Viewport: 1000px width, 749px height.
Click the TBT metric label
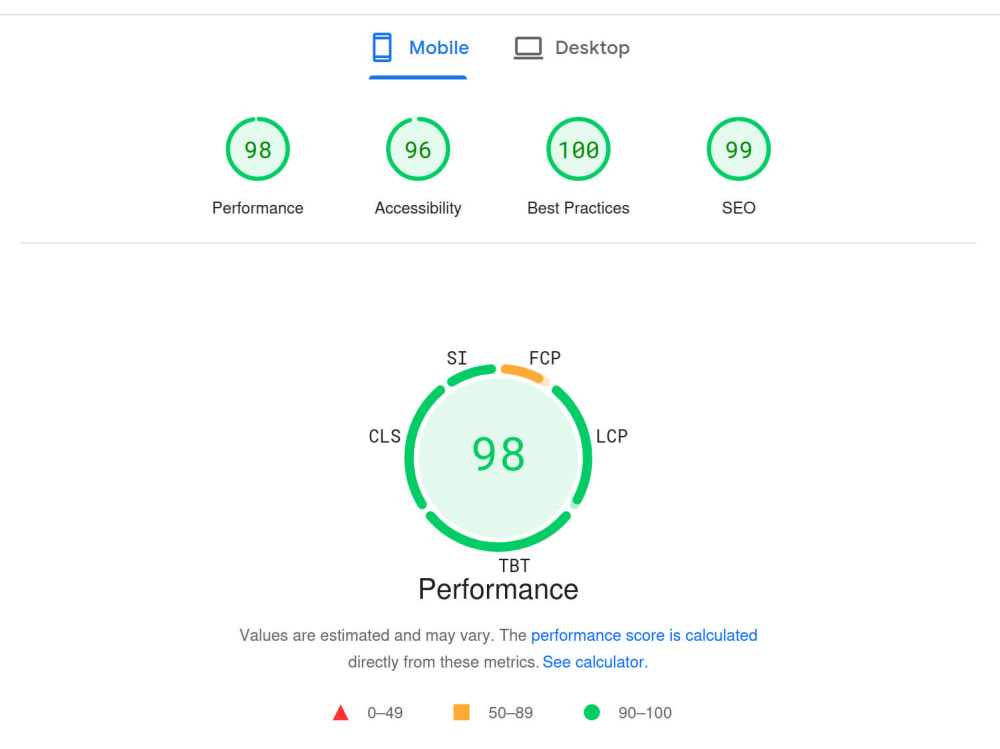(x=514, y=566)
